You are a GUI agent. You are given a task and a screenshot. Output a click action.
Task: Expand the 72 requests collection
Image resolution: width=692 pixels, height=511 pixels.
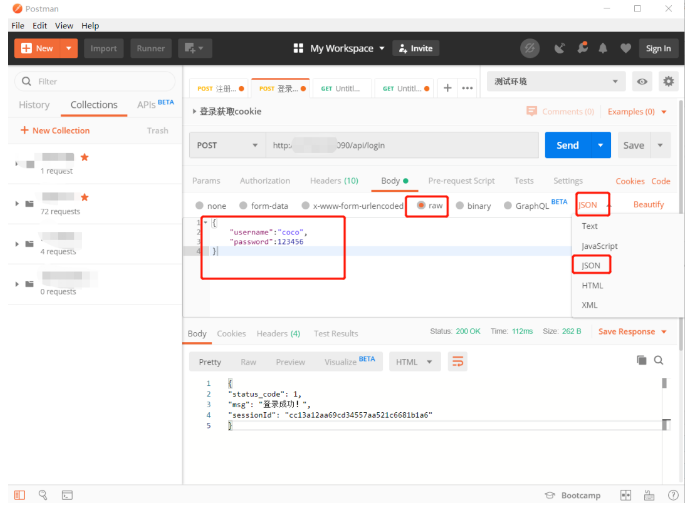[17, 203]
